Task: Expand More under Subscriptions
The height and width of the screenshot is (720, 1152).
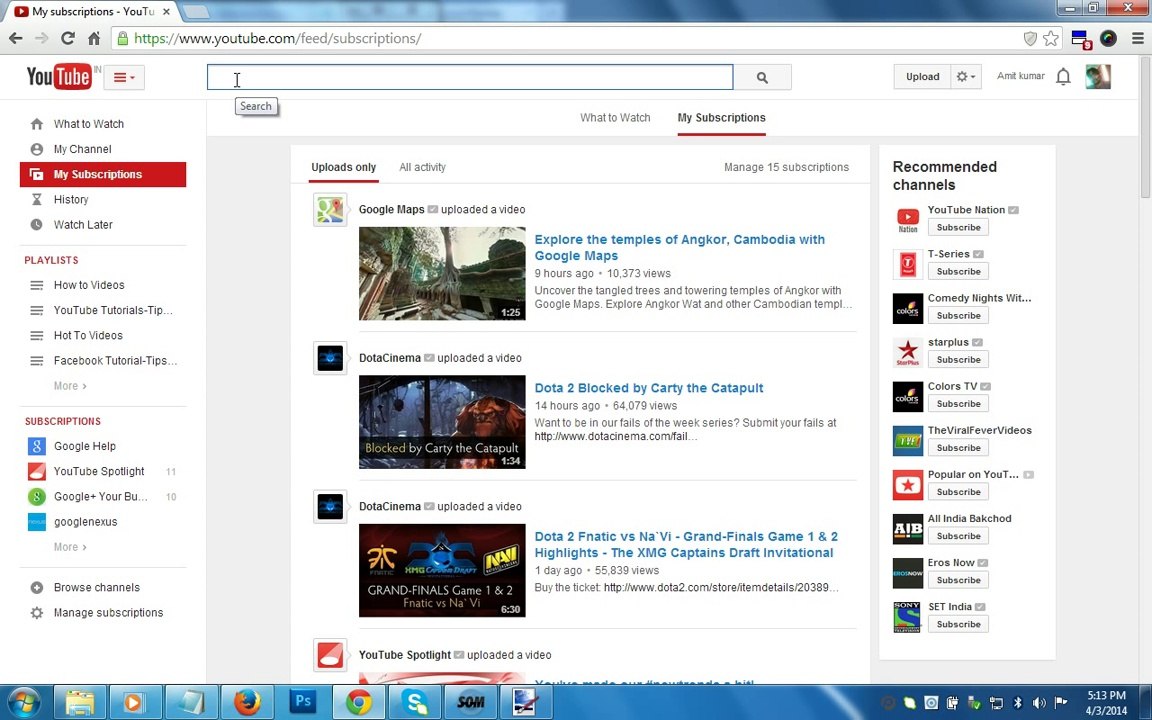Action: pos(70,547)
